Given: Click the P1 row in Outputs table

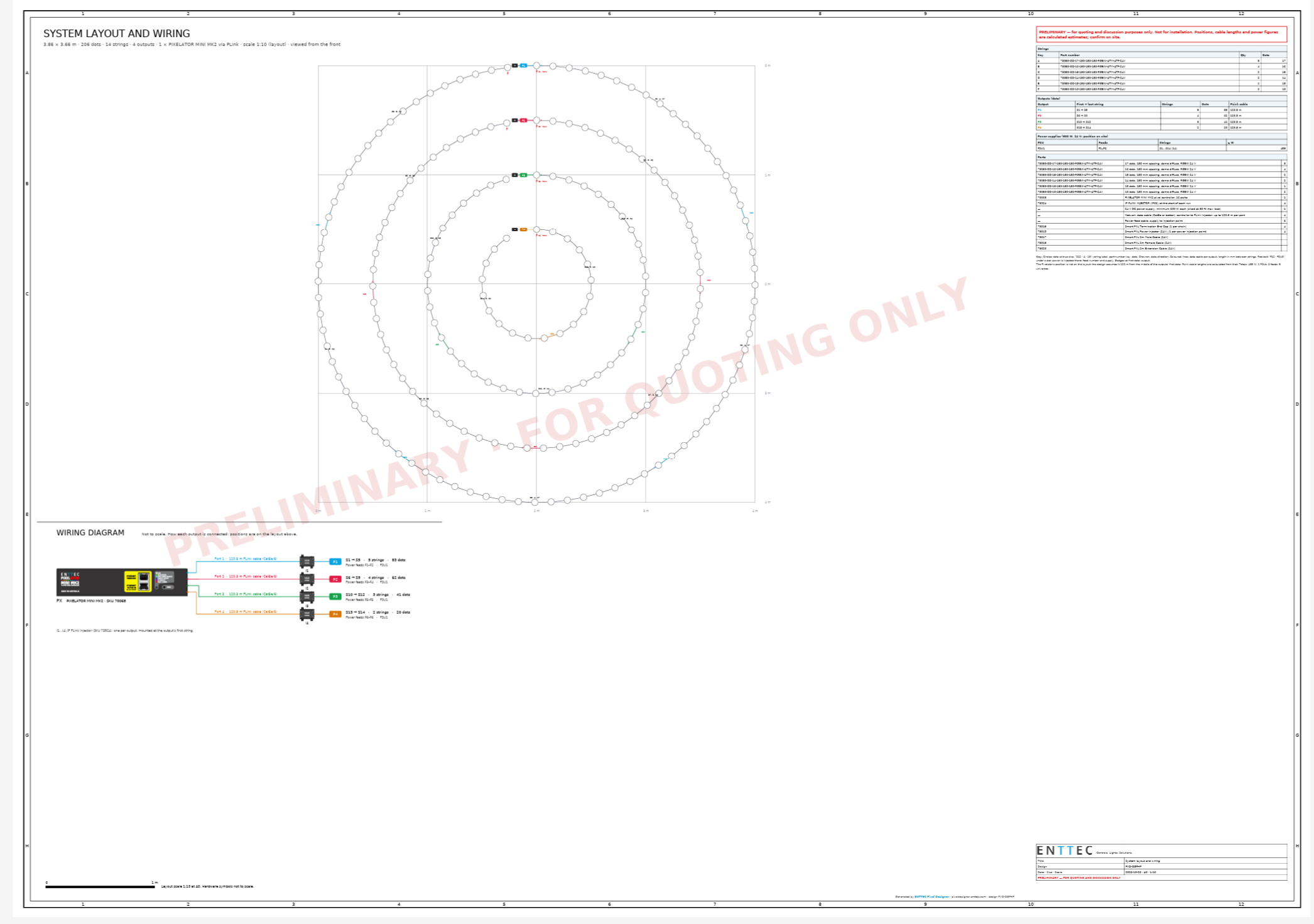Looking at the screenshot, I should pyautogui.click(x=1161, y=110).
